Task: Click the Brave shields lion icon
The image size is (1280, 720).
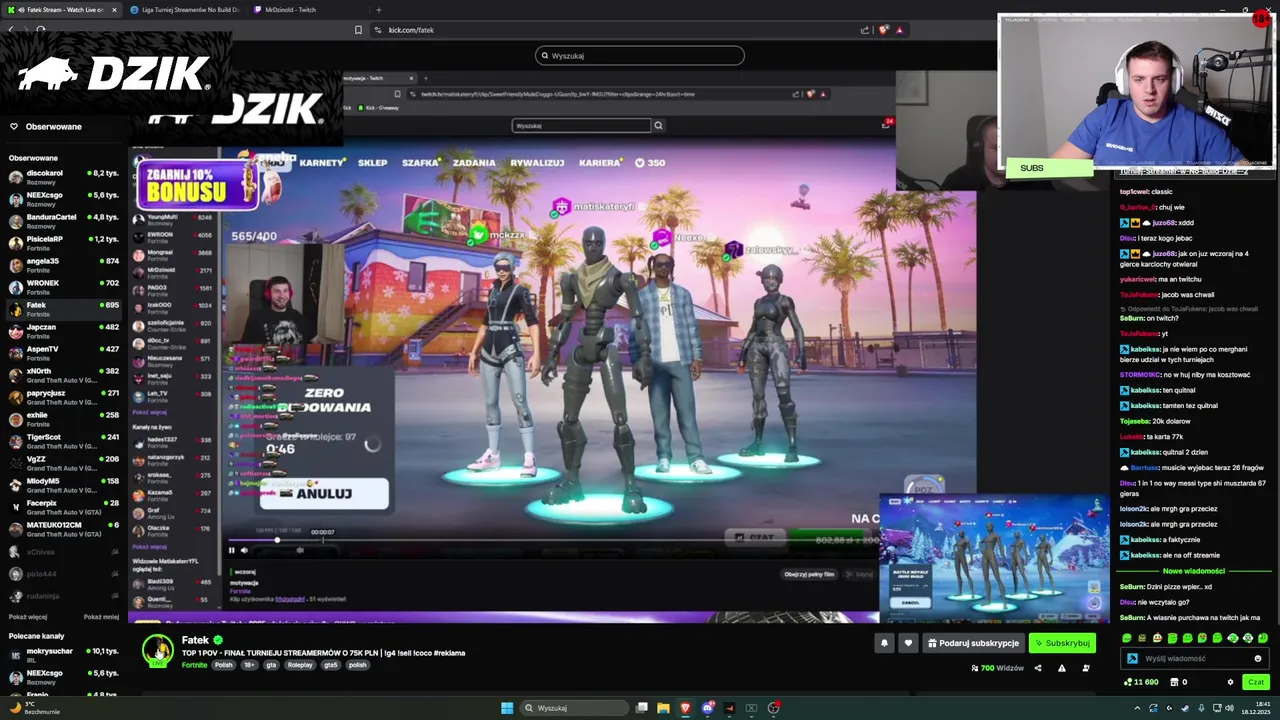Action: (x=883, y=30)
